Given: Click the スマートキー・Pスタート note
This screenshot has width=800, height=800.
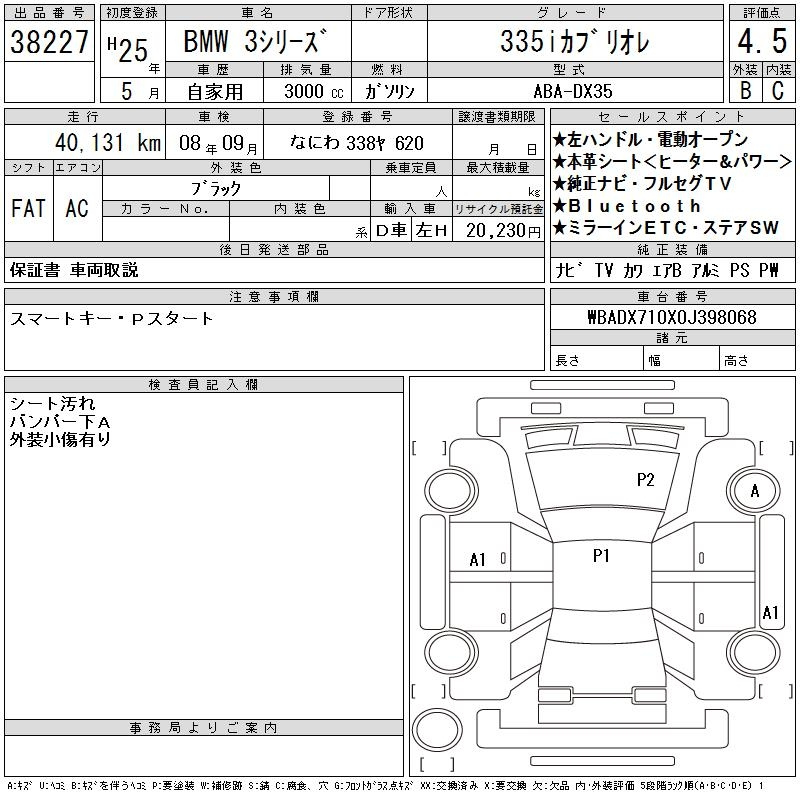Looking at the screenshot, I should [112, 318].
